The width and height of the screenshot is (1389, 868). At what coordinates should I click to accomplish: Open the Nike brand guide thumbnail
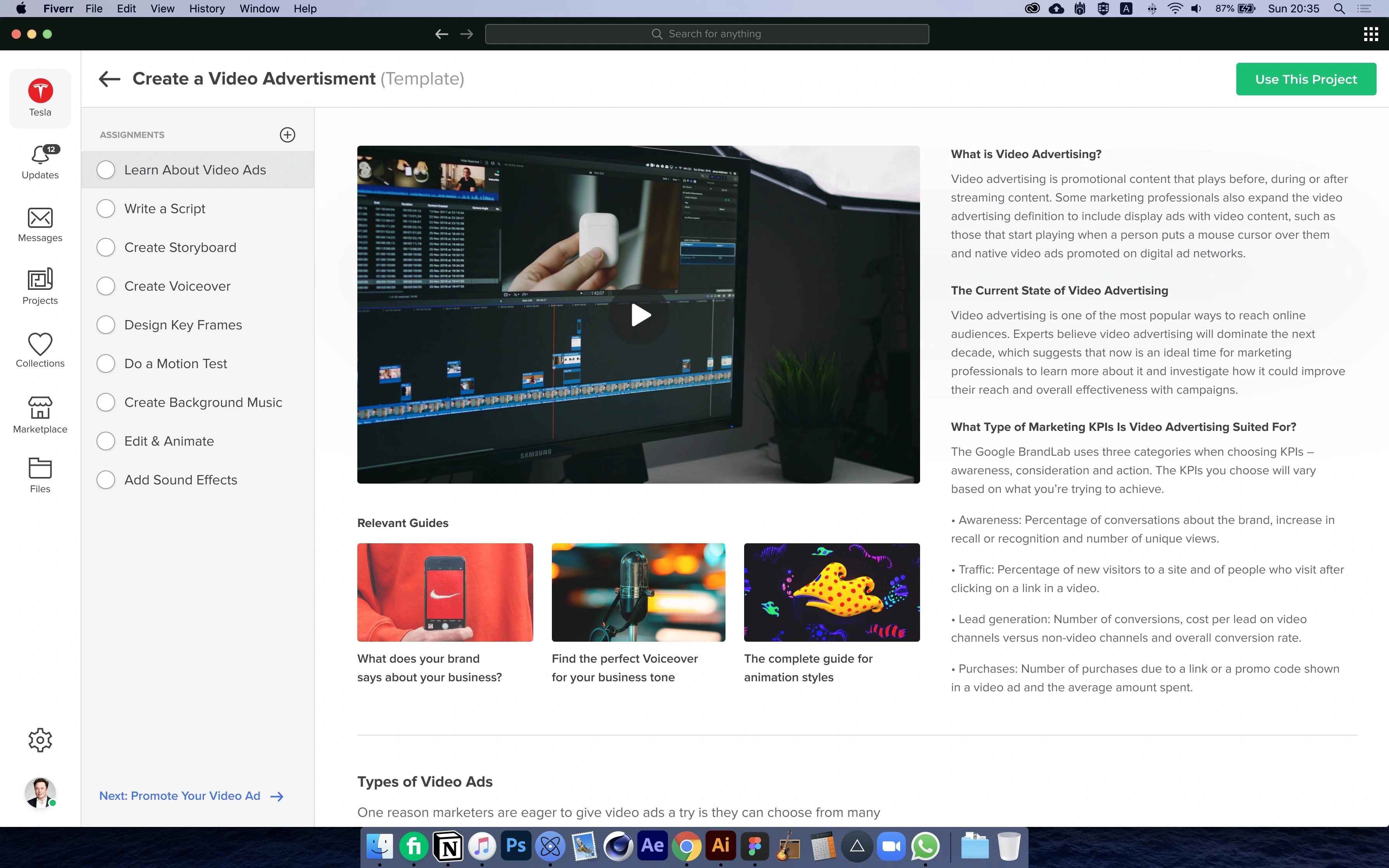[445, 592]
